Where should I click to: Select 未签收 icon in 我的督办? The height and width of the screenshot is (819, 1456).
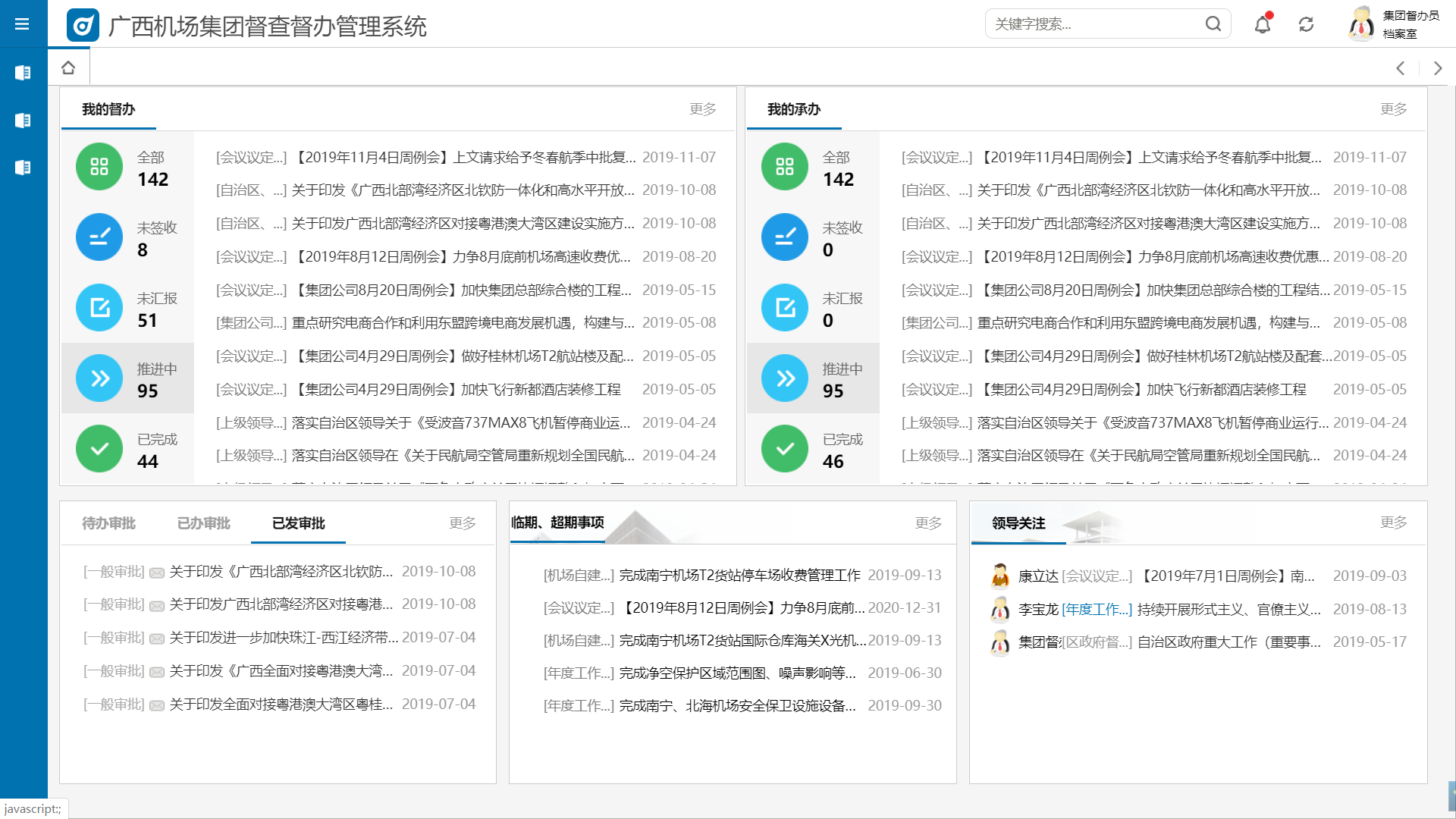(x=99, y=237)
